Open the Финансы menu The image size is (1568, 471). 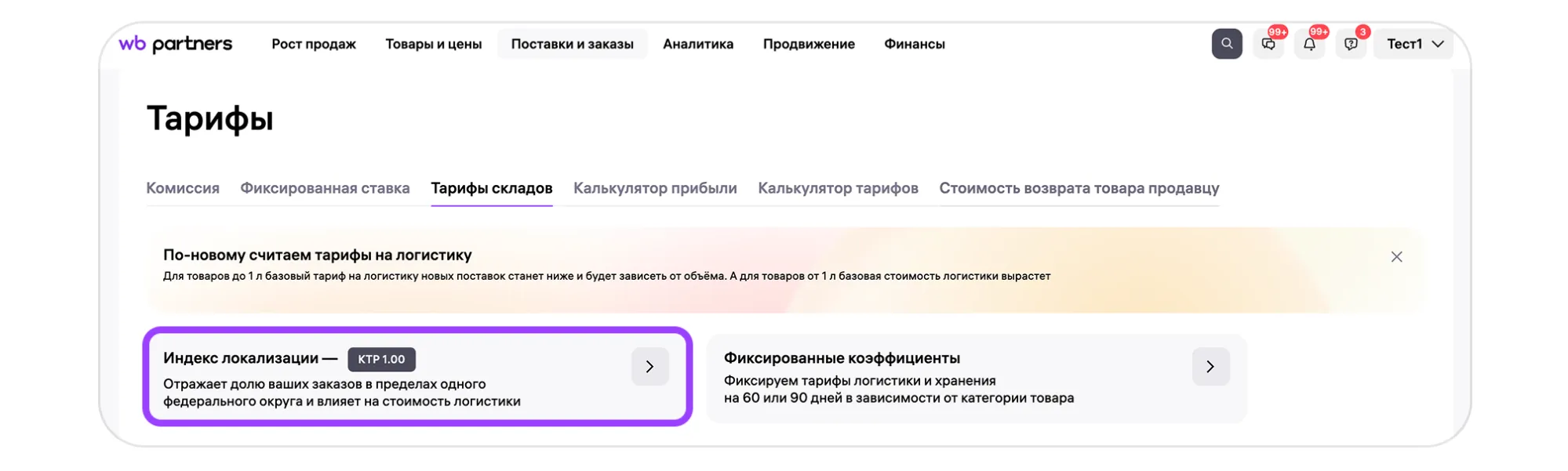click(x=914, y=44)
